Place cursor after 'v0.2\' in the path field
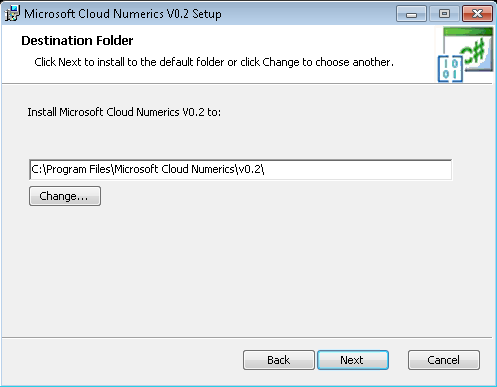This screenshot has width=497, height=387. click(265, 170)
